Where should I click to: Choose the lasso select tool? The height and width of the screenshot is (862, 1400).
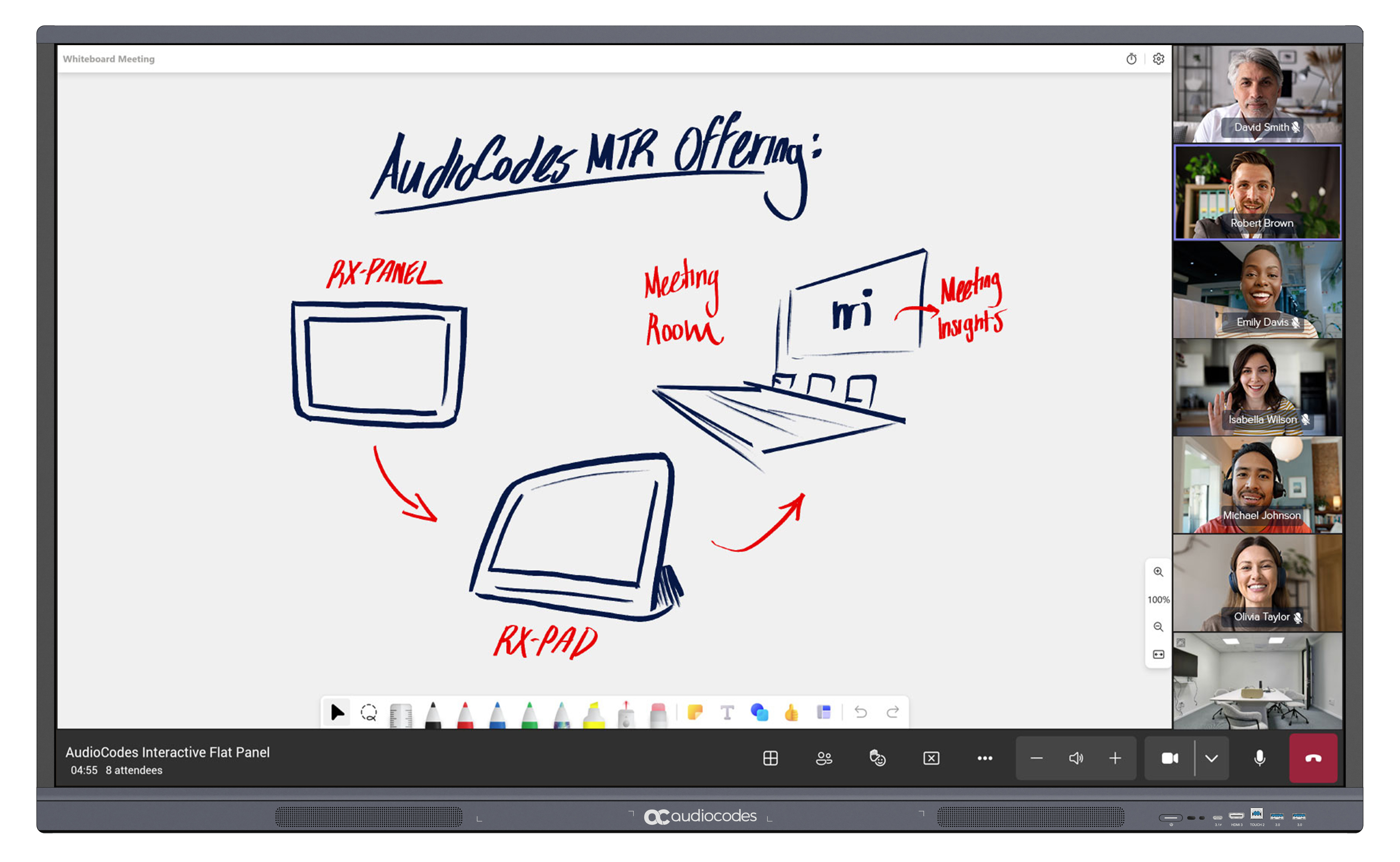point(369,712)
